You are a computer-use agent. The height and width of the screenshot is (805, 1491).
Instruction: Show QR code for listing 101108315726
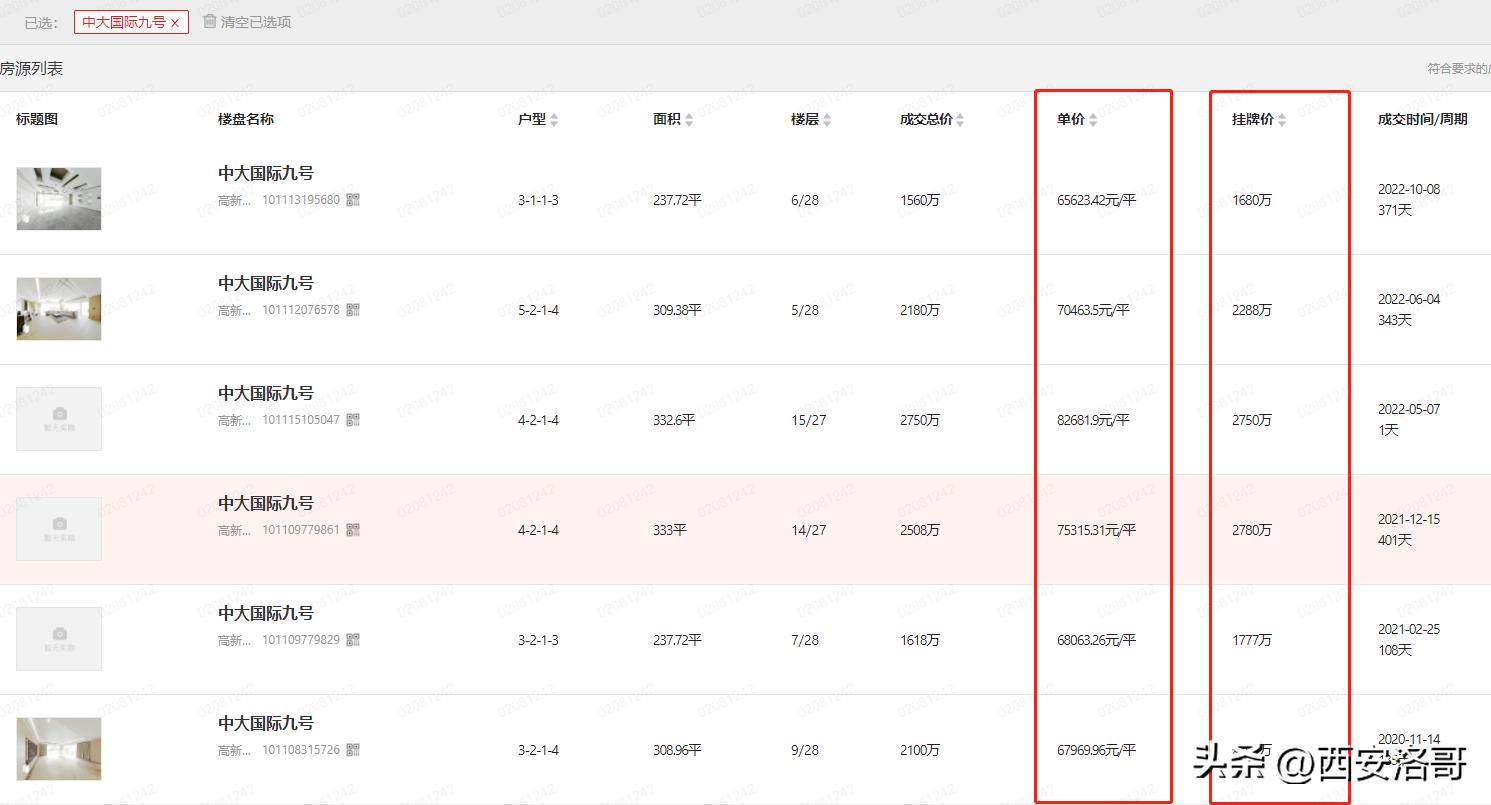click(353, 750)
